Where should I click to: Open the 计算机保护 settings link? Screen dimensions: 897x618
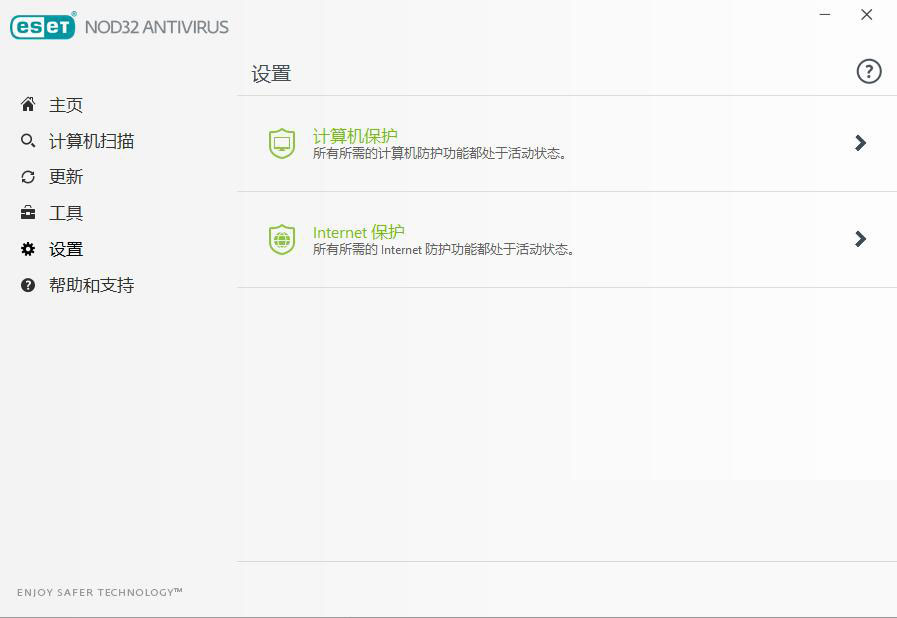(x=355, y=136)
